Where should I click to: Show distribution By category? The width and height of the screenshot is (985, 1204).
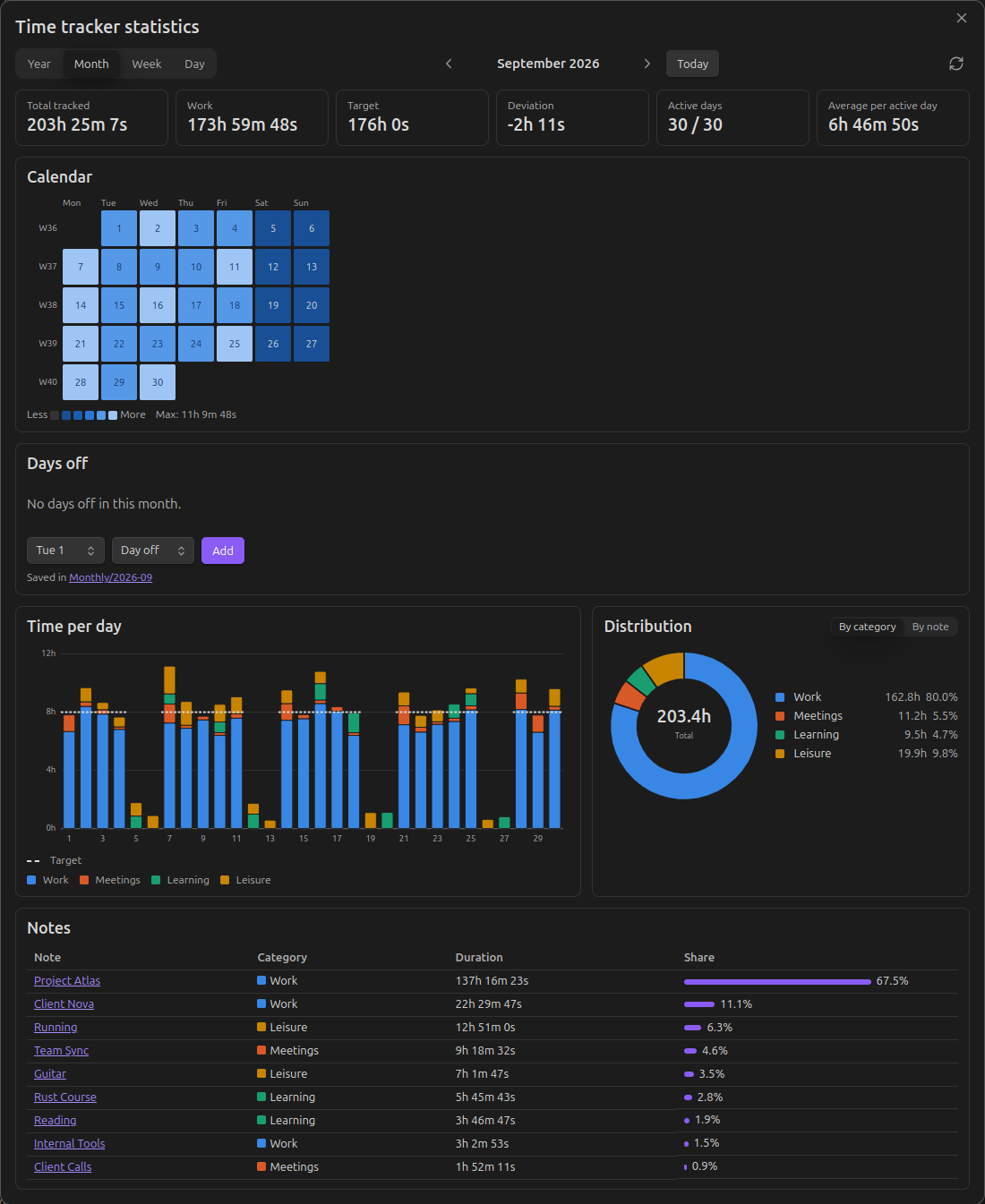(x=867, y=627)
